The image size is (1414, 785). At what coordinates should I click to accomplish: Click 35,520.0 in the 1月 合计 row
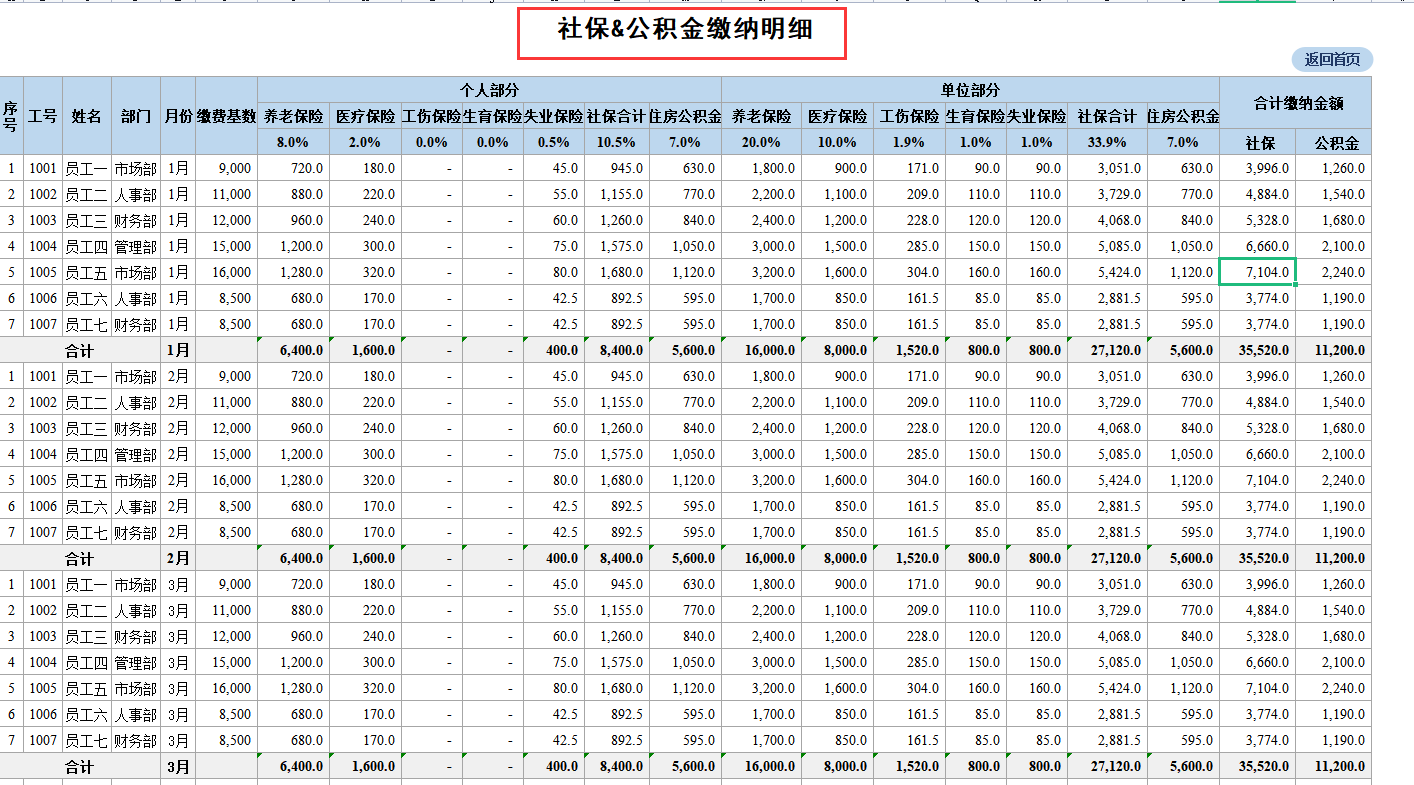tap(1257, 350)
